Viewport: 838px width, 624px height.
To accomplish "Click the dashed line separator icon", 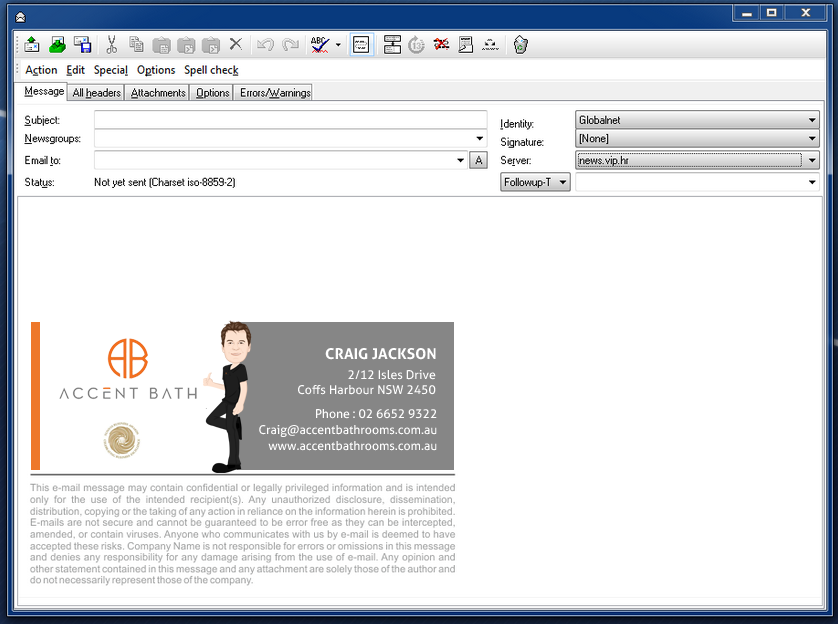I will tap(490, 45).
